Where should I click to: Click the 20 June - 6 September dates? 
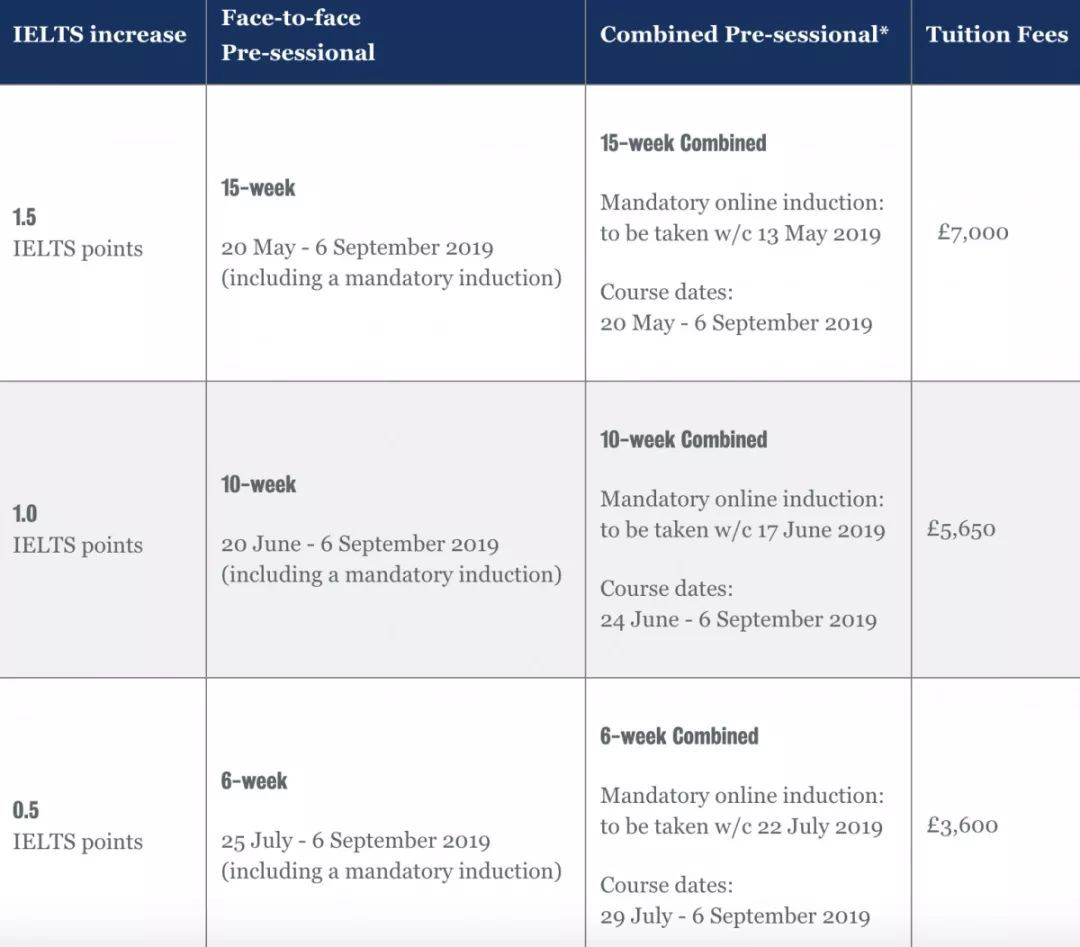point(359,545)
